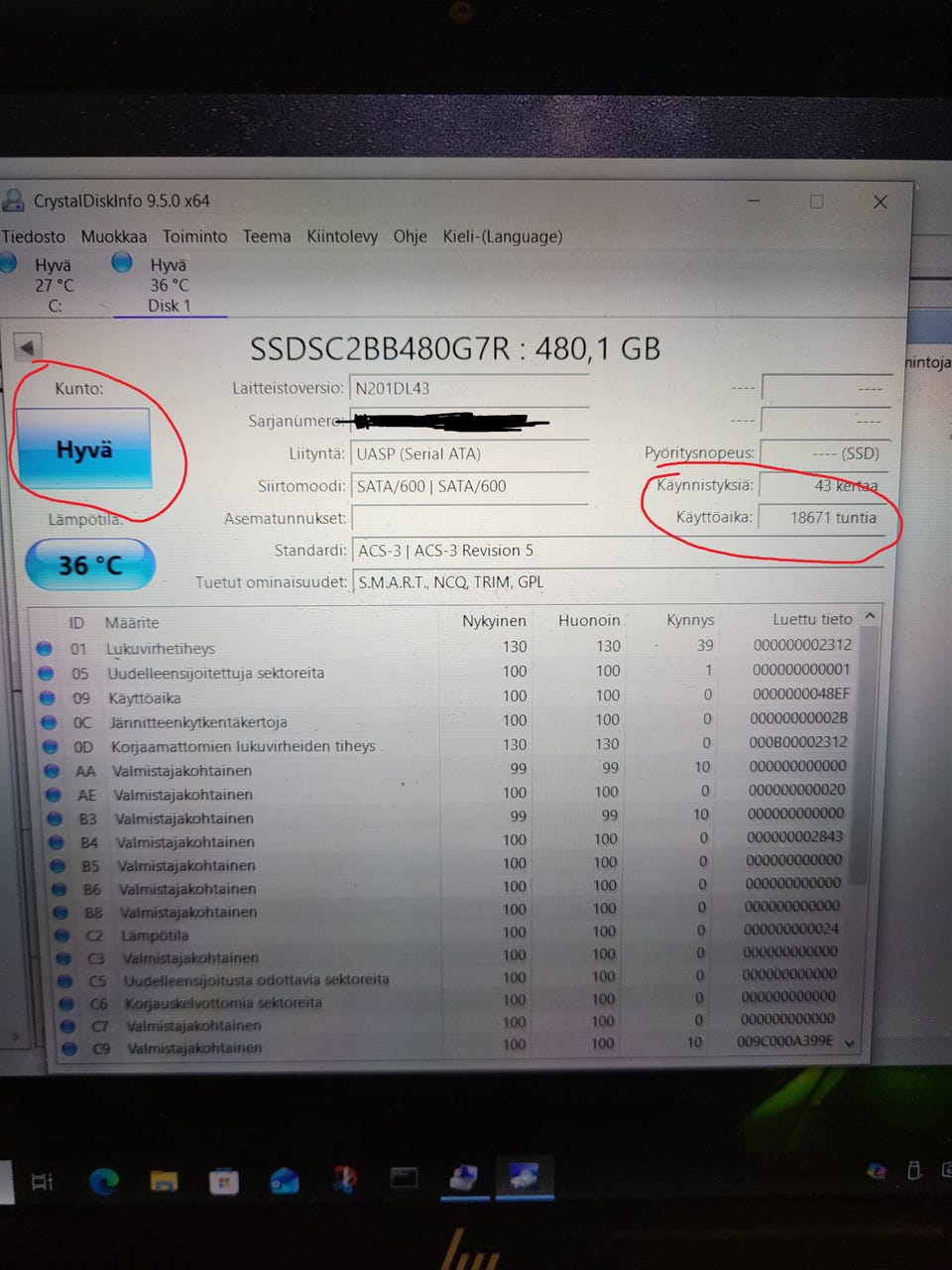
Task: Open the Kieli-(Language) menu
Action: [502, 236]
